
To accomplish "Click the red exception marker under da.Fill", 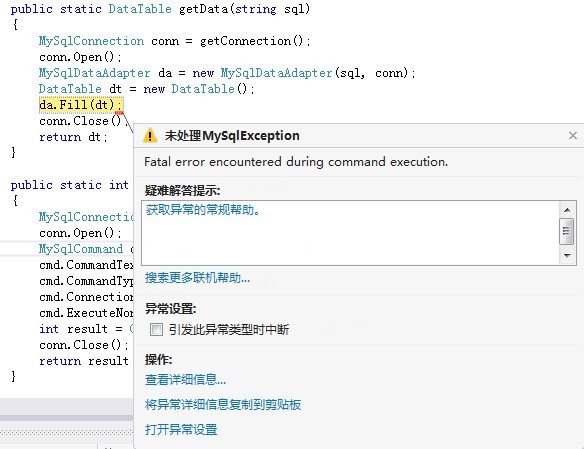I will (119, 112).
